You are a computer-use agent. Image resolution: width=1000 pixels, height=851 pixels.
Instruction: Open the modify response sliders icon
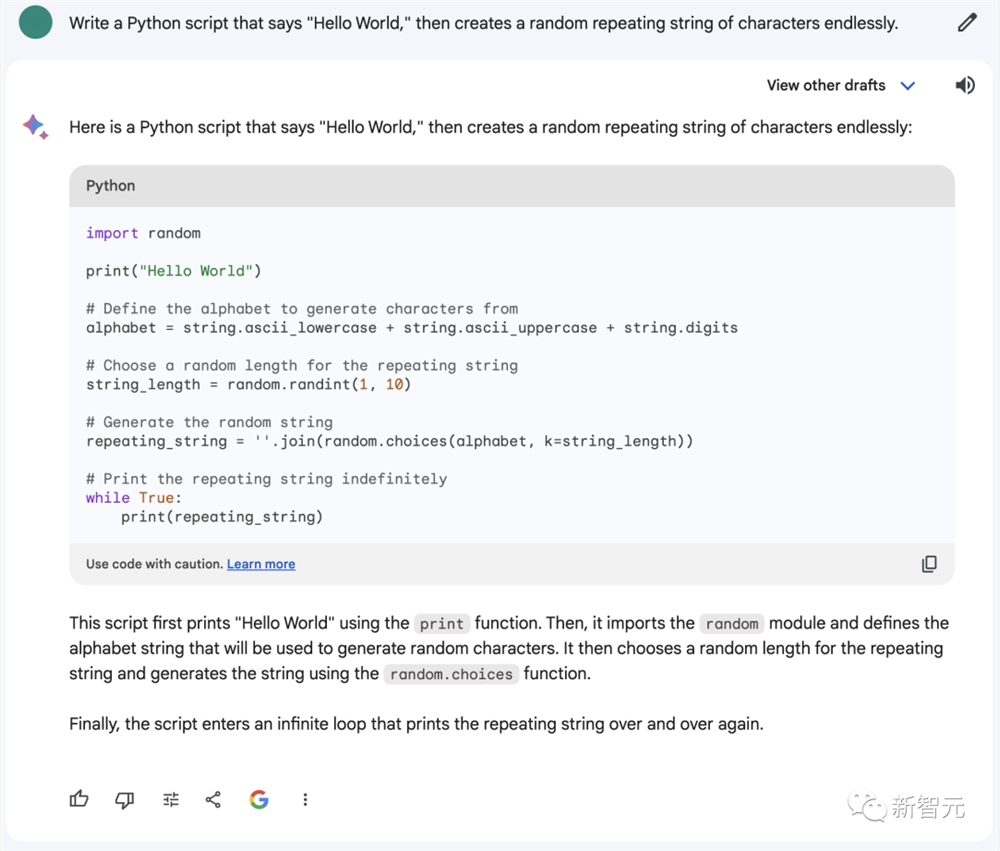pos(171,799)
